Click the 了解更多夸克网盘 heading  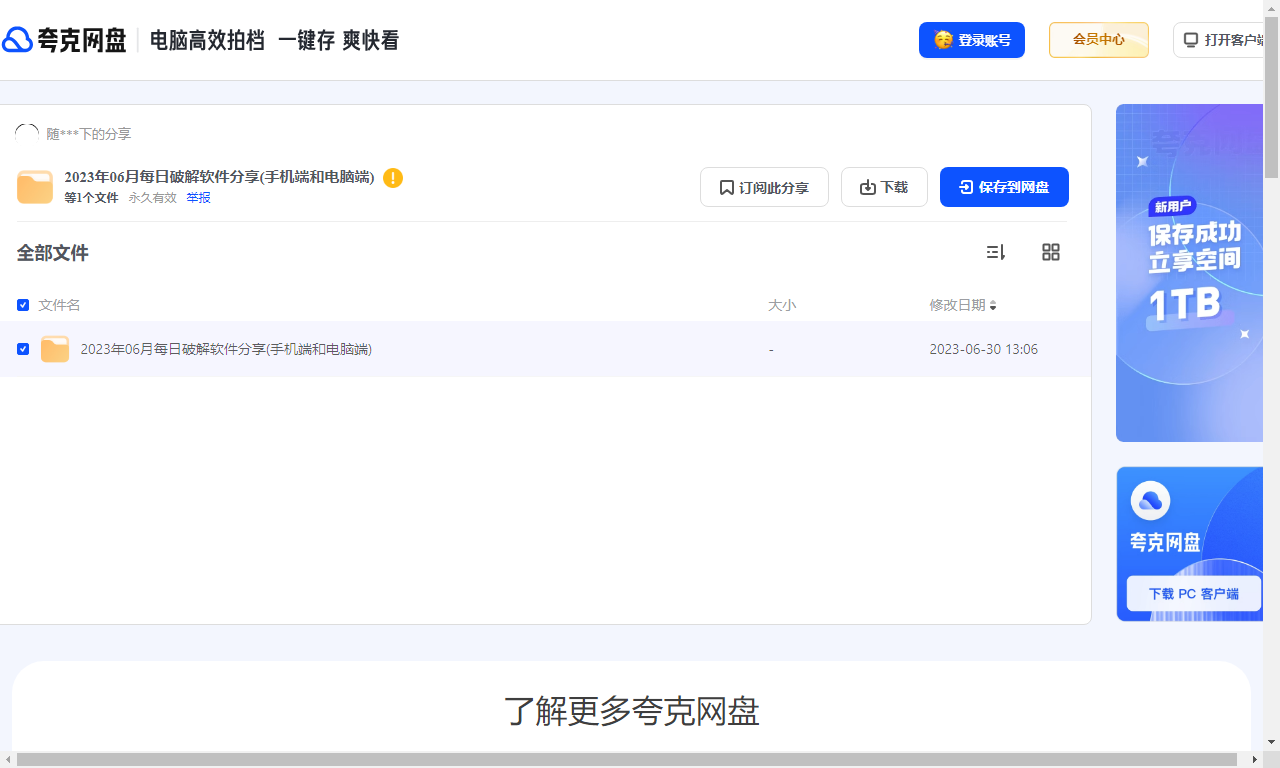pyautogui.click(x=632, y=711)
